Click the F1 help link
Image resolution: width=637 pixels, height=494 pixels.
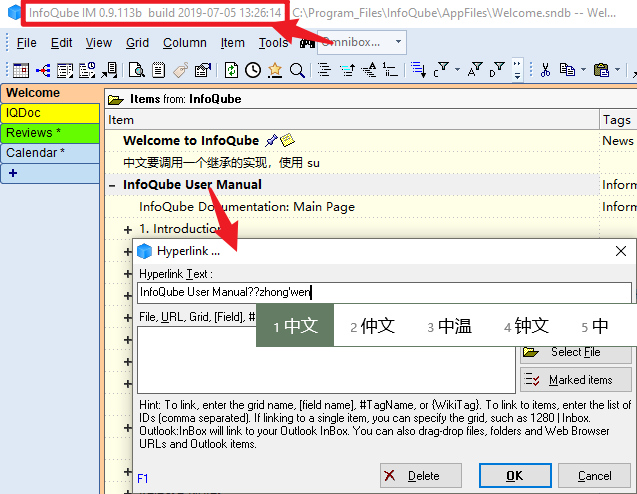point(143,479)
